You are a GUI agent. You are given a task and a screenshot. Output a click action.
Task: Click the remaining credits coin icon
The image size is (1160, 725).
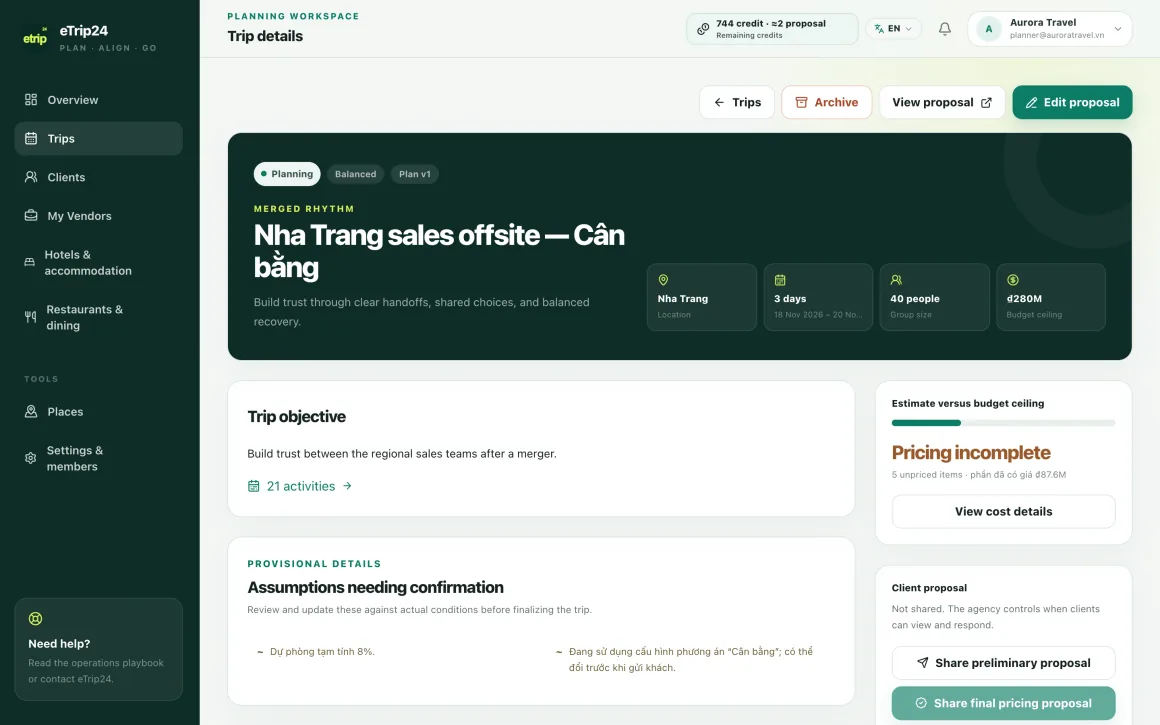tap(703, 29)
